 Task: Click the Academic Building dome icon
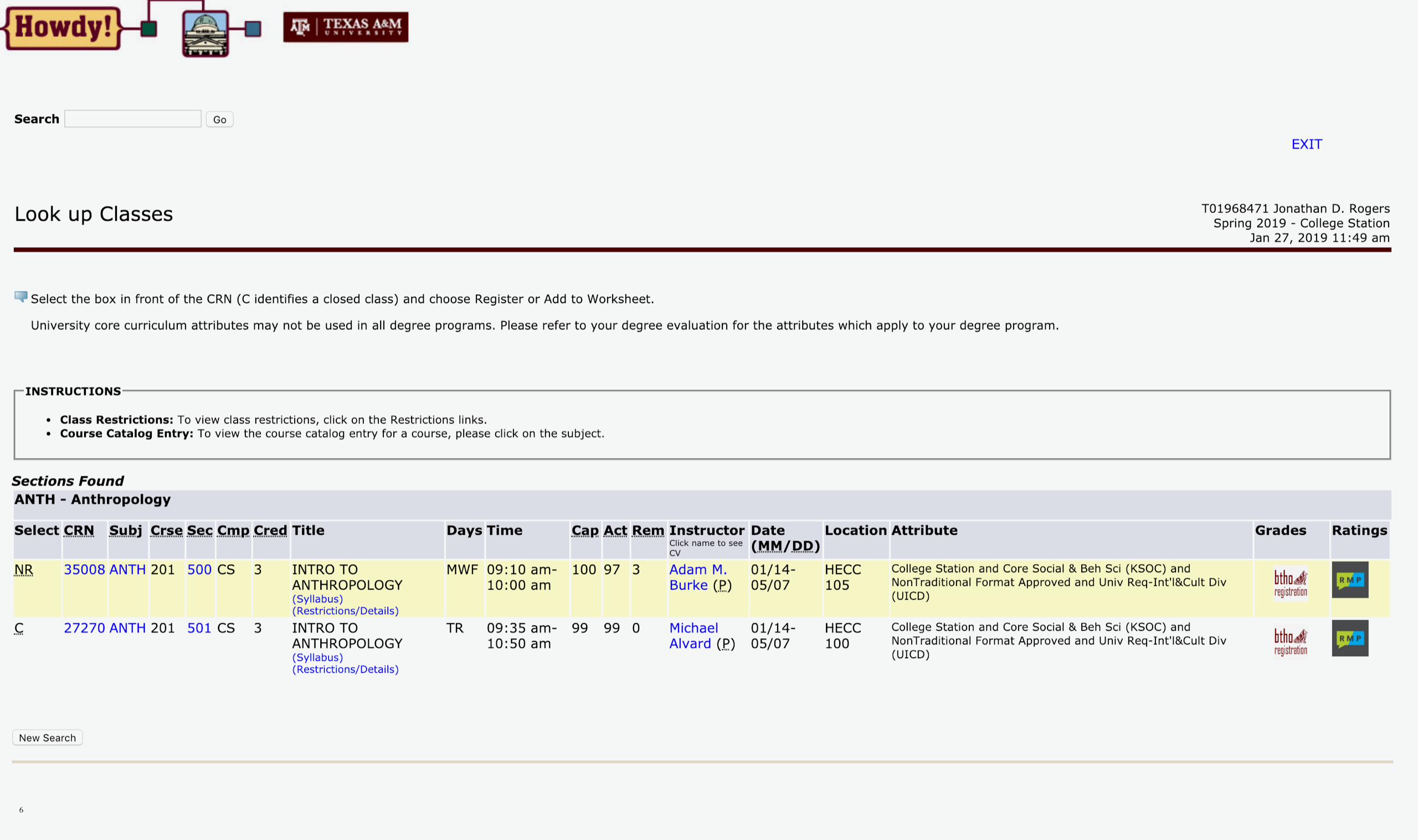[205, 33]
